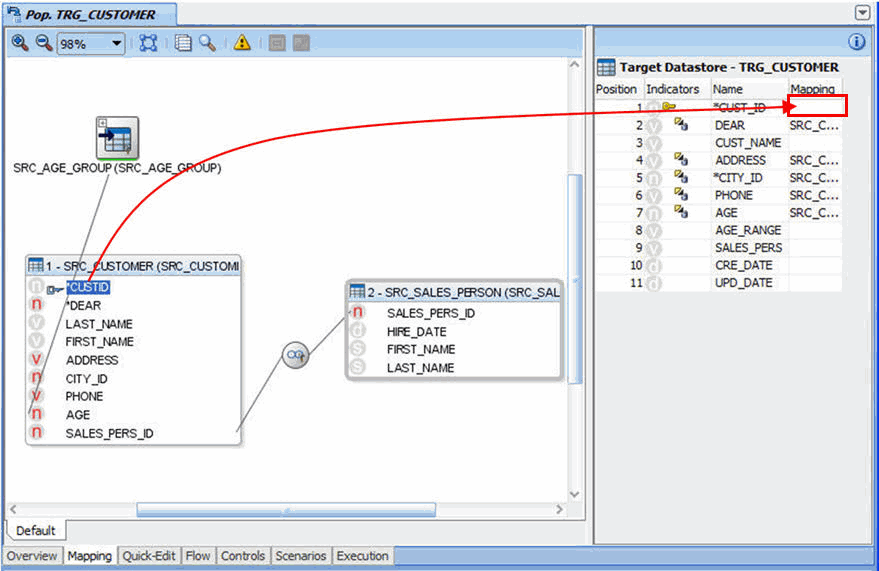Select FIRST_NAME column in SRC_CUSTOMER
The height and width of the screenshot is (571, 879).
[x=99, y=341]
